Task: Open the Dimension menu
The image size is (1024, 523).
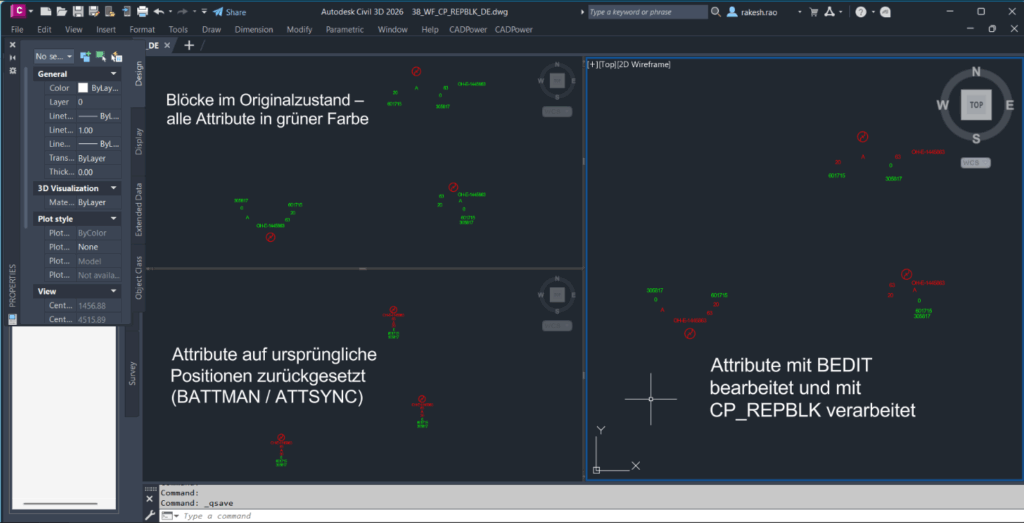Action: (253, 29)
